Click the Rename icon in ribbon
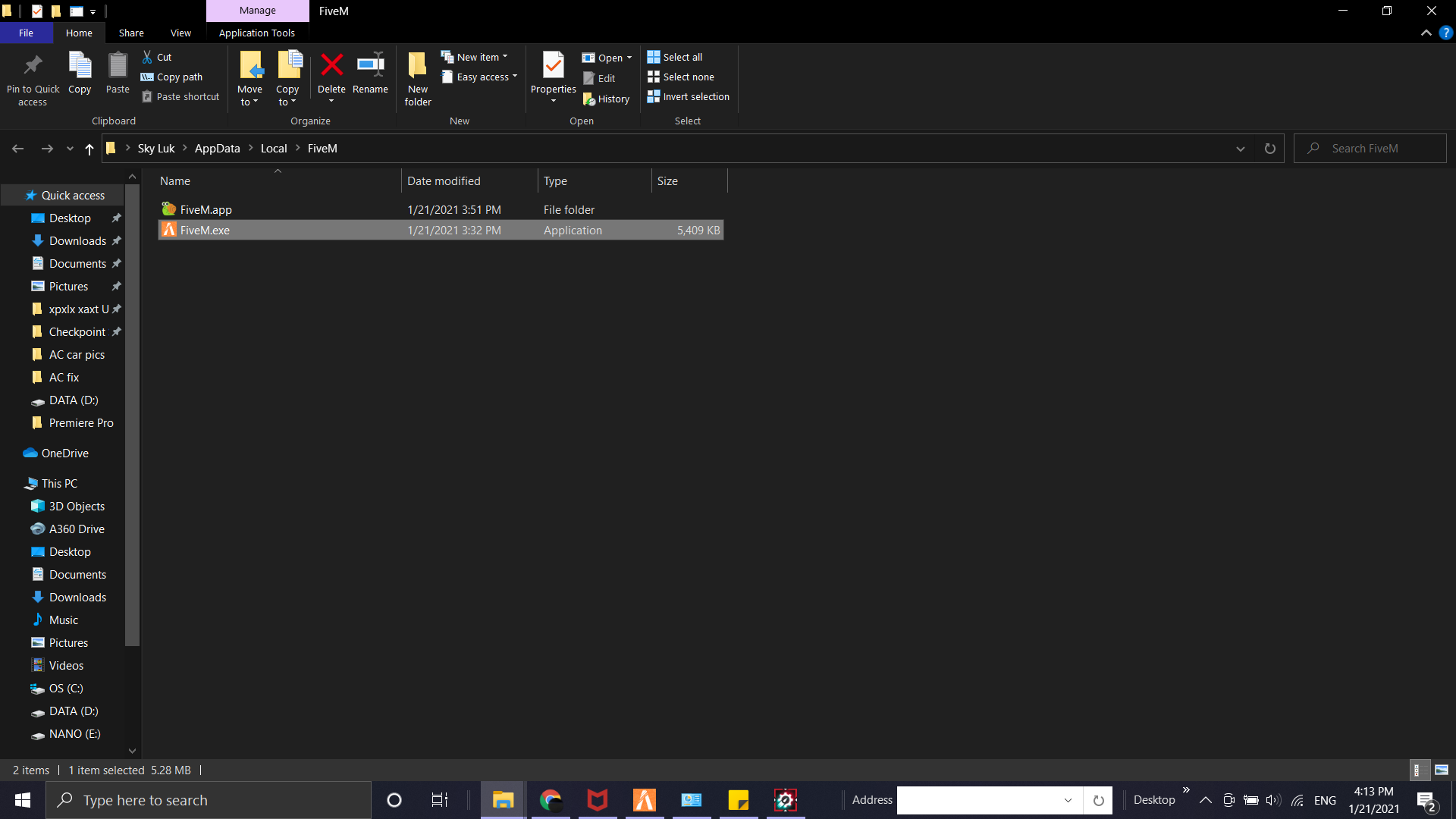This screenshot has width=1456, height=819. pos(370,65)
